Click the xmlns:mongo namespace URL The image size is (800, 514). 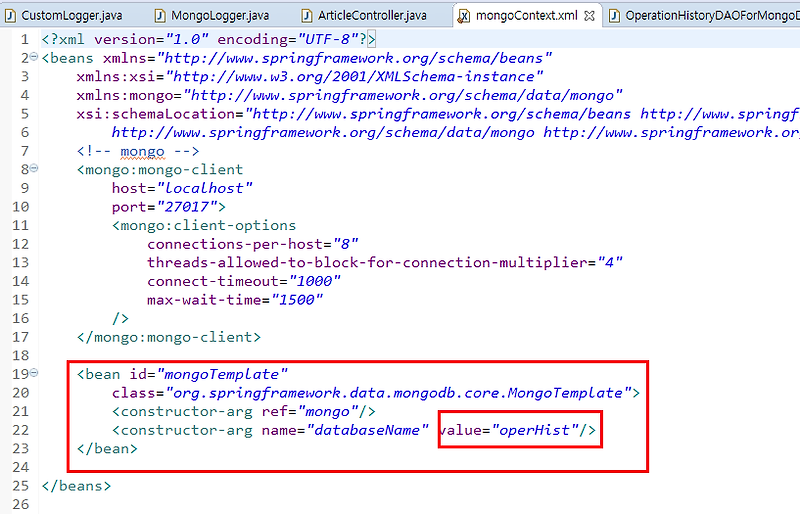point(403,95)
